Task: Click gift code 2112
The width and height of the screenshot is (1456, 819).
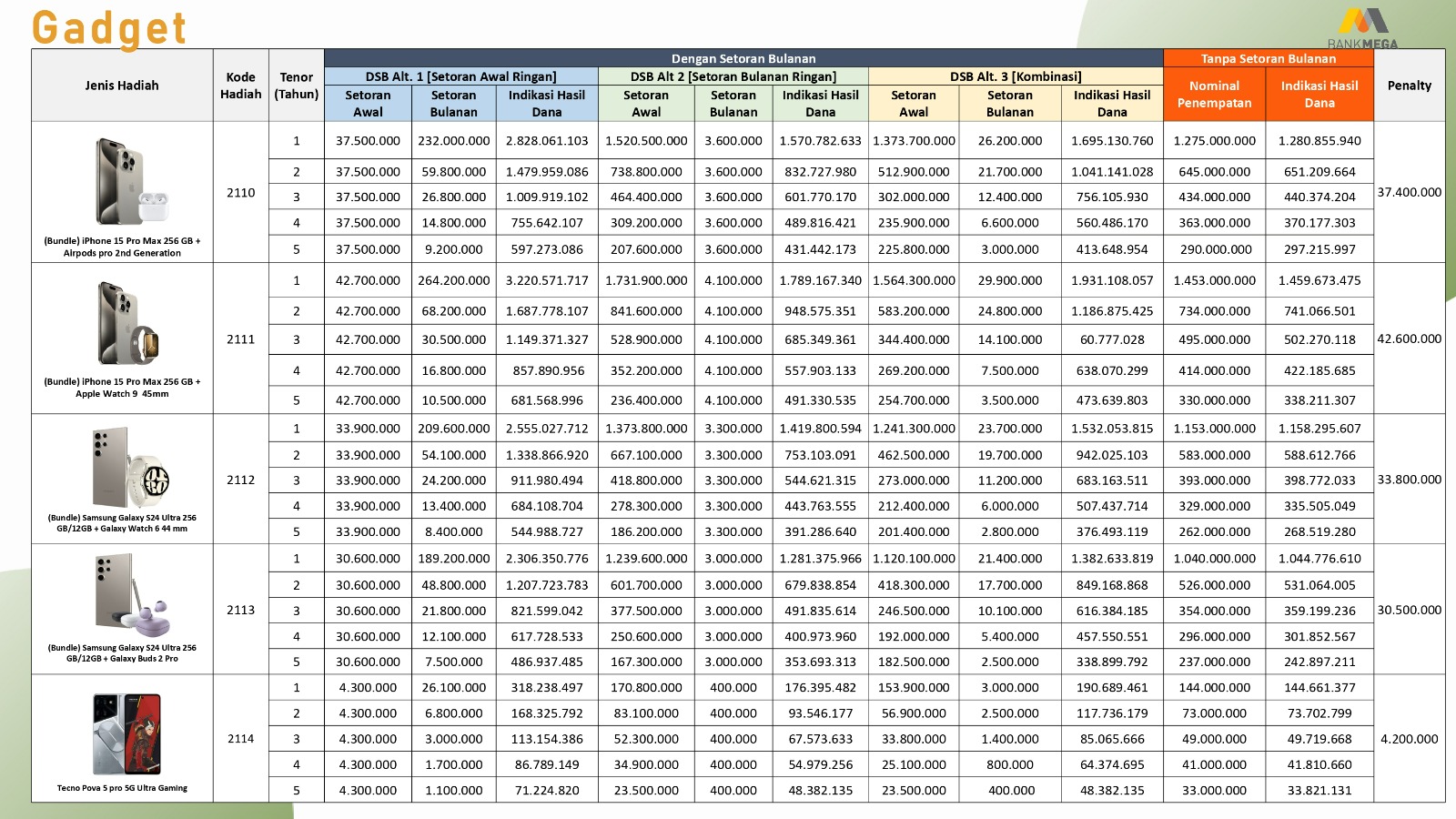Action: coord(240,480)
